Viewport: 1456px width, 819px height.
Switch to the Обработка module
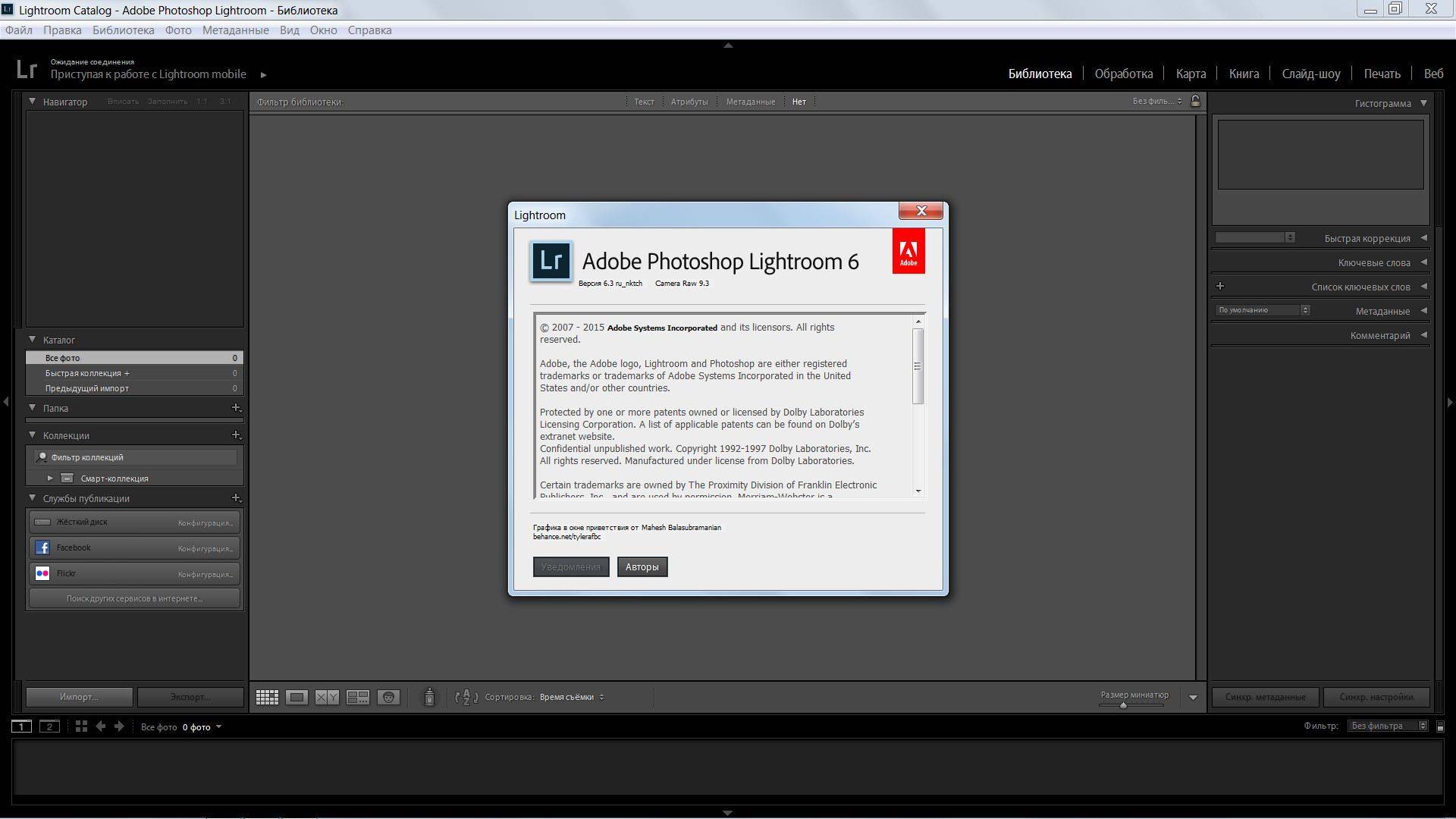point(1124,74)
